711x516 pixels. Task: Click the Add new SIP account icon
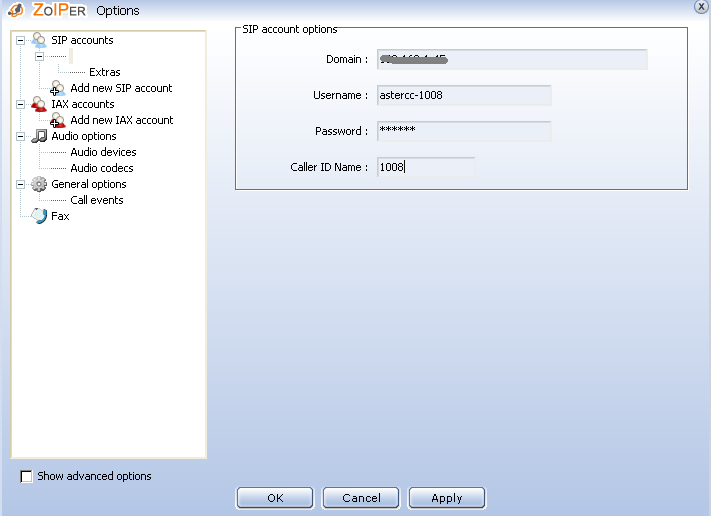pos(58,88)
